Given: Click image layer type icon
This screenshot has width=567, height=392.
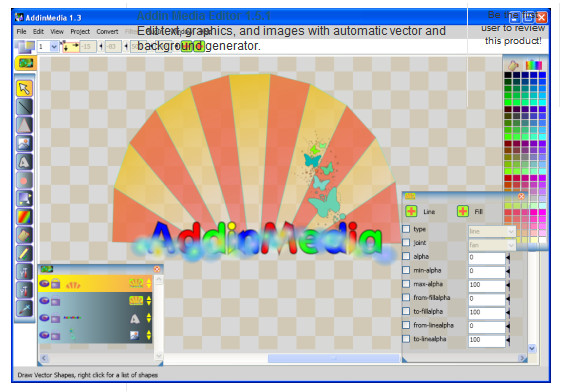Looking at the screenshot, I should click(135, 336).
